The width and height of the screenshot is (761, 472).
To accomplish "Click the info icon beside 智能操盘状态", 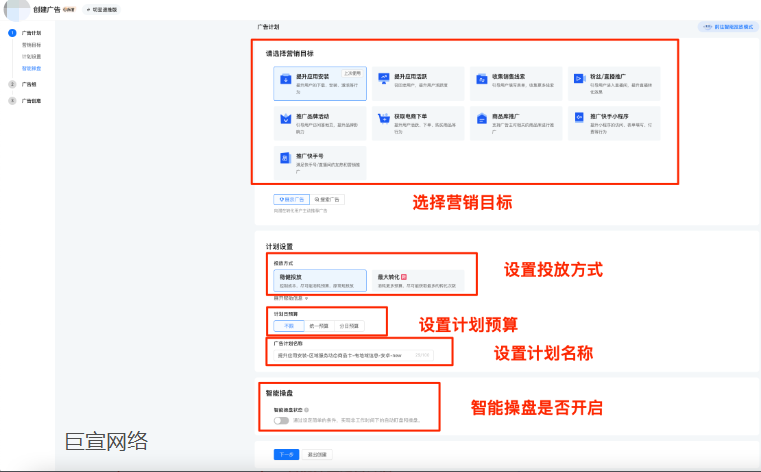I will [307, 410].
